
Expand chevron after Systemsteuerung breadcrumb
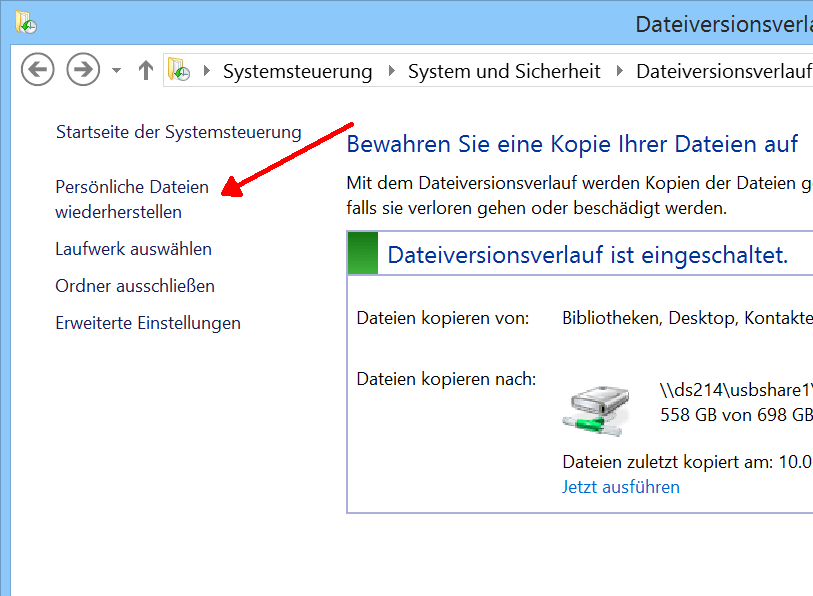point(391,71)
